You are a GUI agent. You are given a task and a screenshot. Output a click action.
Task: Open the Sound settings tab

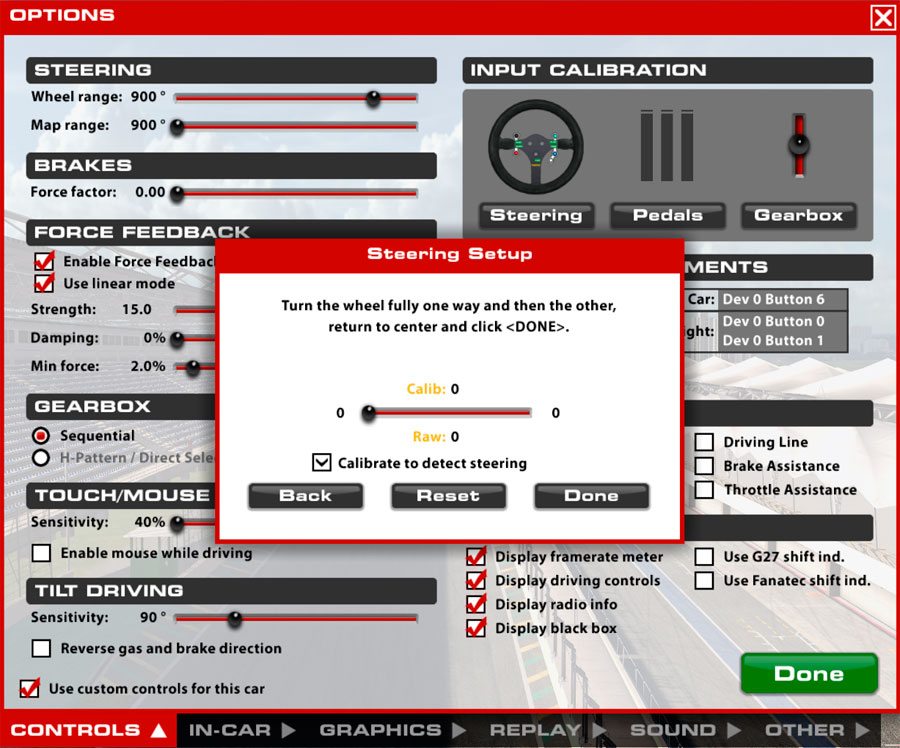[683, 730]
